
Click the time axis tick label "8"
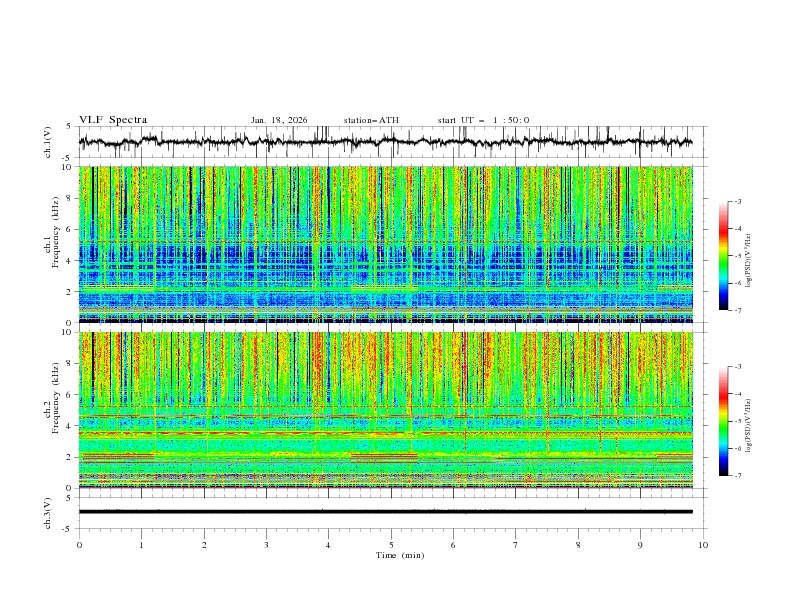578,545
